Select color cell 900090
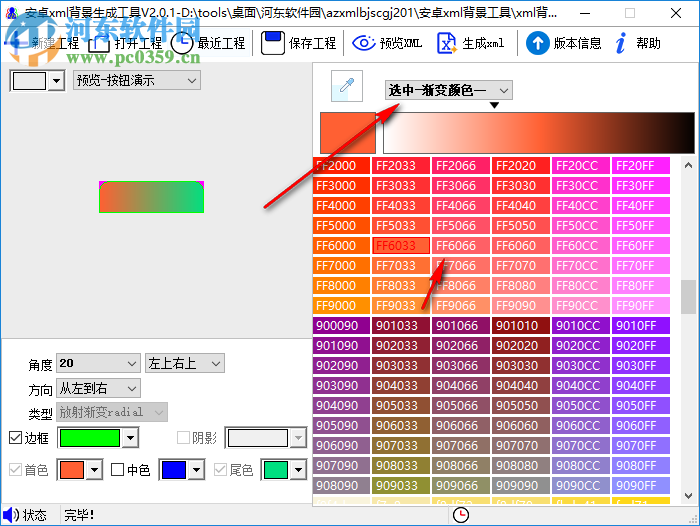The height and width of the screenshot is (526, 700). pyautogui.click(x=341, y=326)
